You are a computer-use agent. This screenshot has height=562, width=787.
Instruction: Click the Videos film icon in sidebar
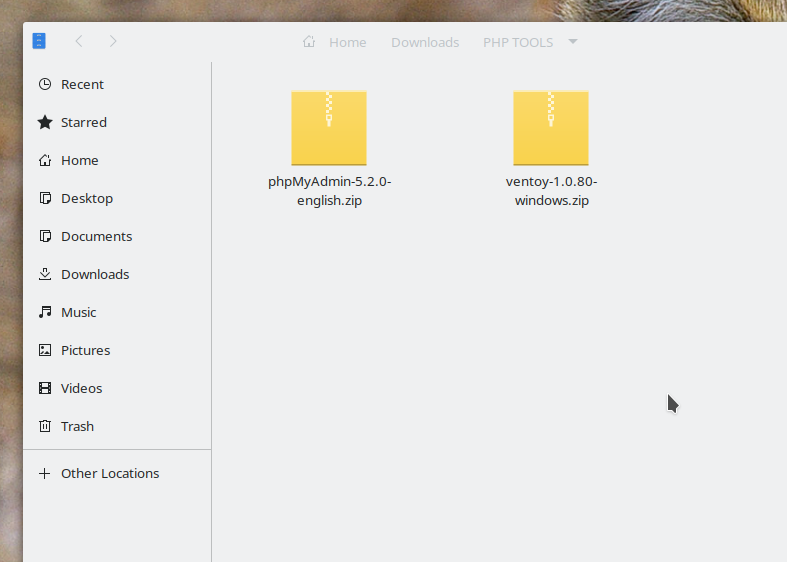pyautogui.click(x=44, y=389)
